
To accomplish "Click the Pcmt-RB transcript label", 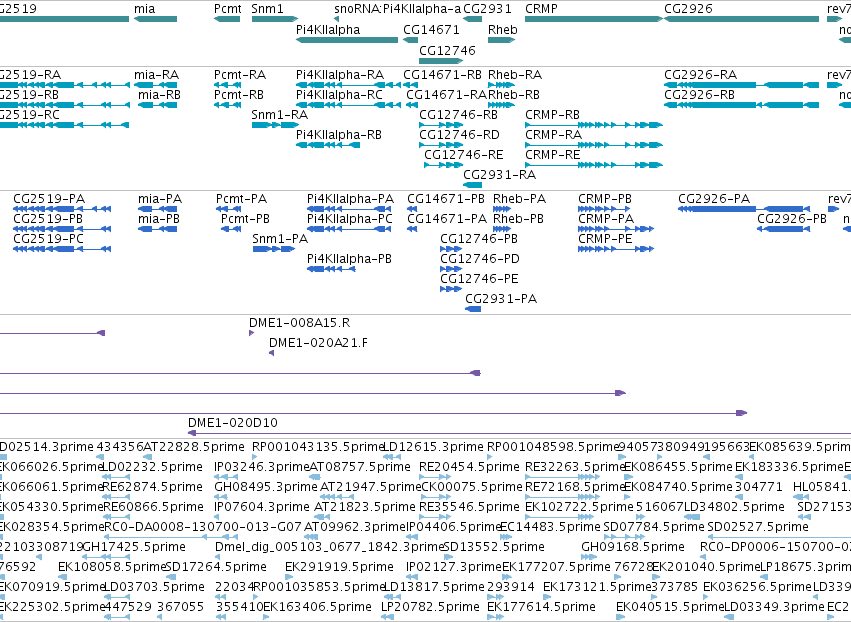I will [x=238, y=94].
